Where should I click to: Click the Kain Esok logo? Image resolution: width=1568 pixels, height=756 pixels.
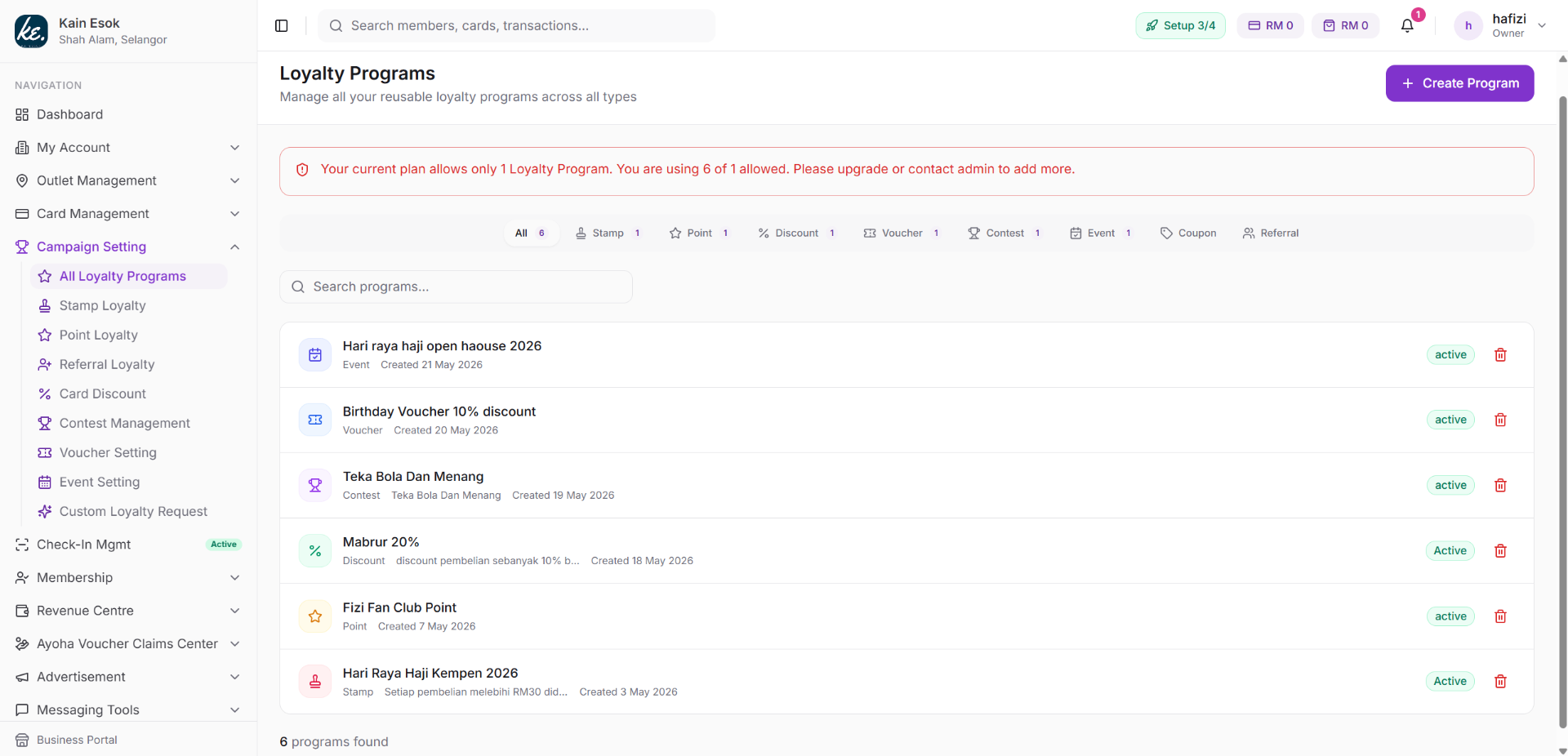pos(31,31)
